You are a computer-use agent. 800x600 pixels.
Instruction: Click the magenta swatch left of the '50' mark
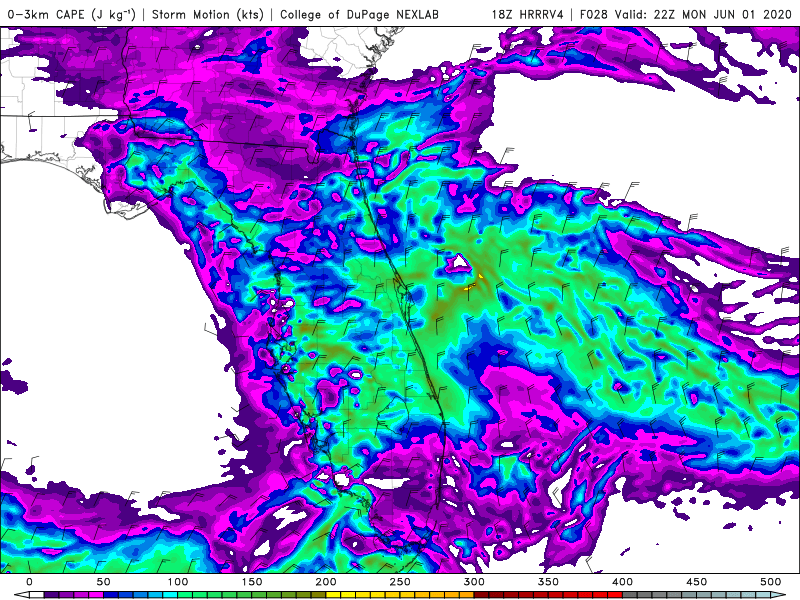[96, 595]
